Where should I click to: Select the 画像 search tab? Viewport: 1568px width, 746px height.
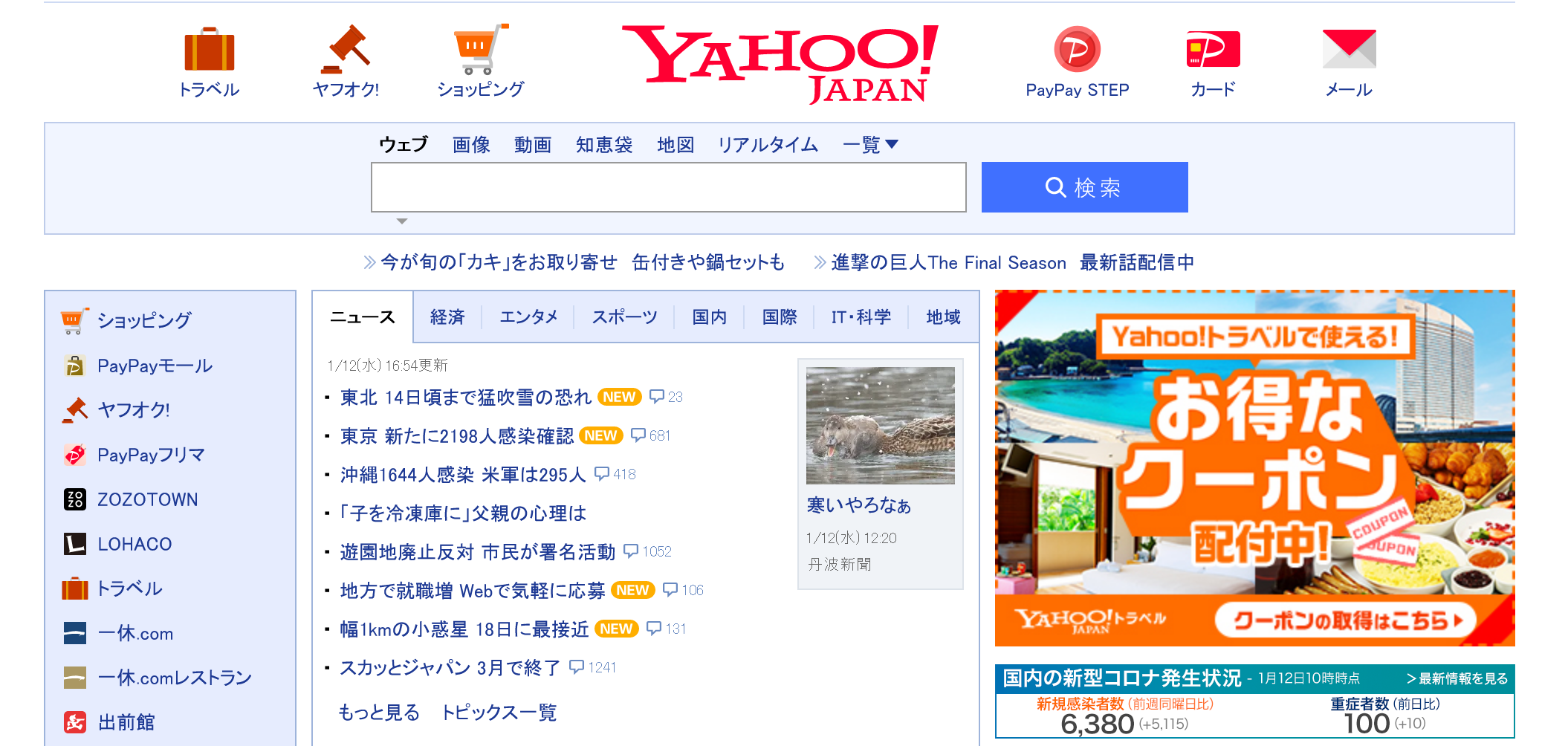(x=471, y=144)
